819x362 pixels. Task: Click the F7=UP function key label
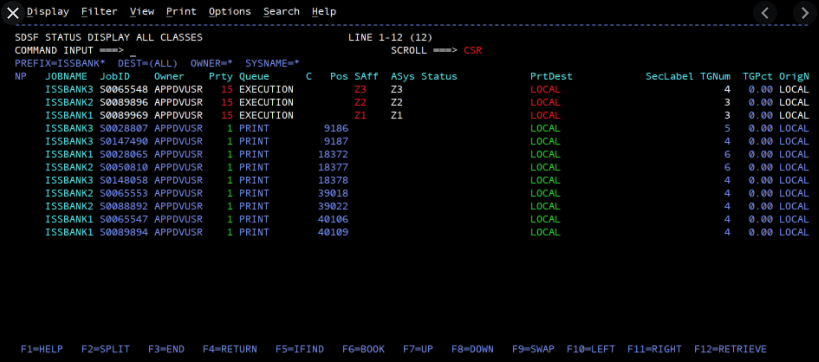click(418, 349)
